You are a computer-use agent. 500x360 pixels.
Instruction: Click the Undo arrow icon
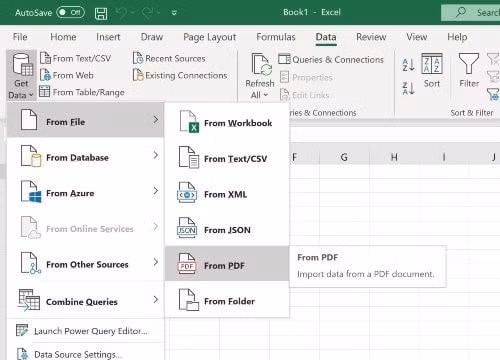(x=121, y=13)
